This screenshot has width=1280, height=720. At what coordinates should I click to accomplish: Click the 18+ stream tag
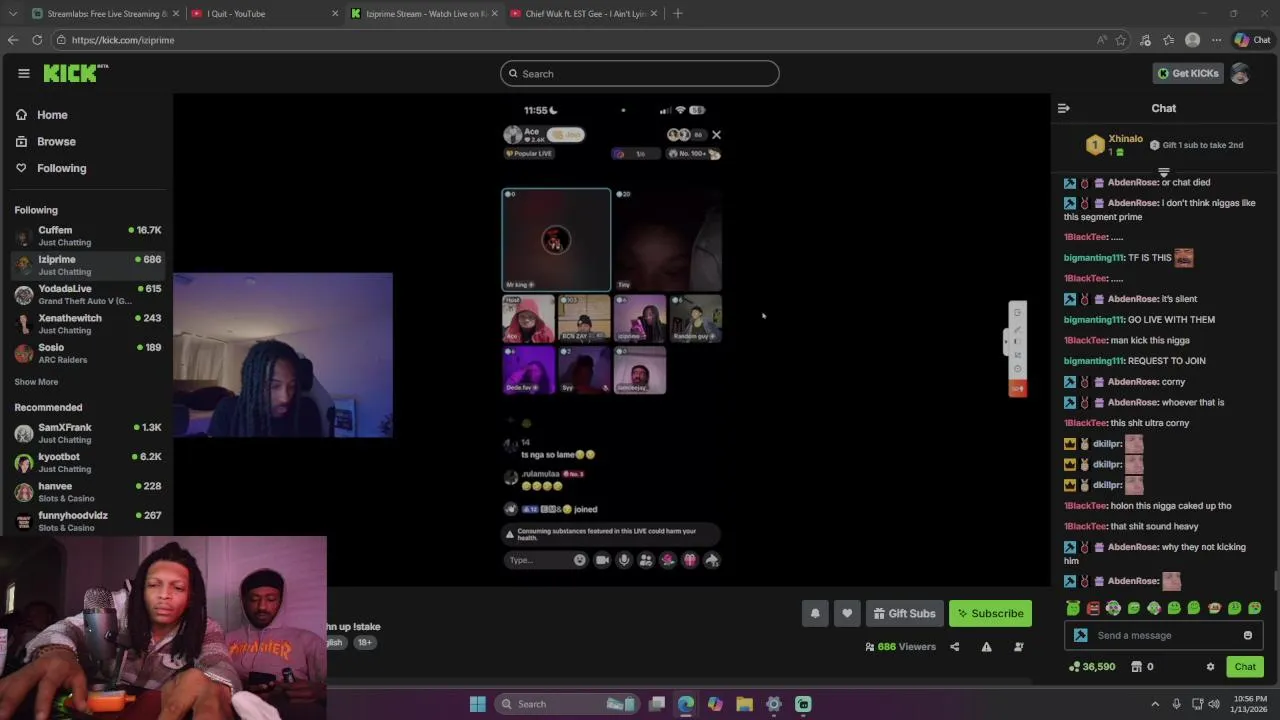pyautogui.click(x=365, y=642)
